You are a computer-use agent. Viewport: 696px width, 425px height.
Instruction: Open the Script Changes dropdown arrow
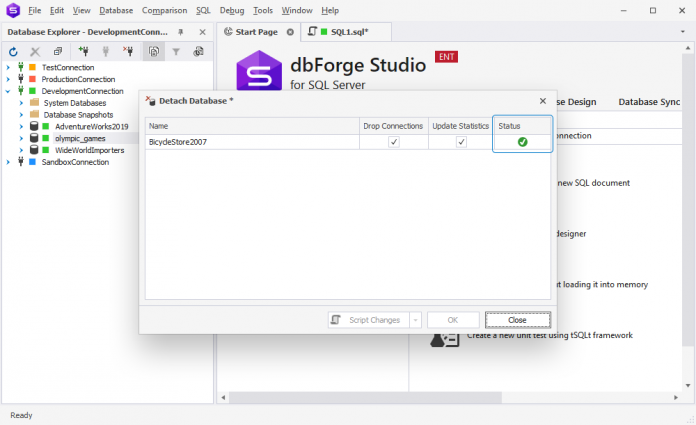(x=415, y=320)
